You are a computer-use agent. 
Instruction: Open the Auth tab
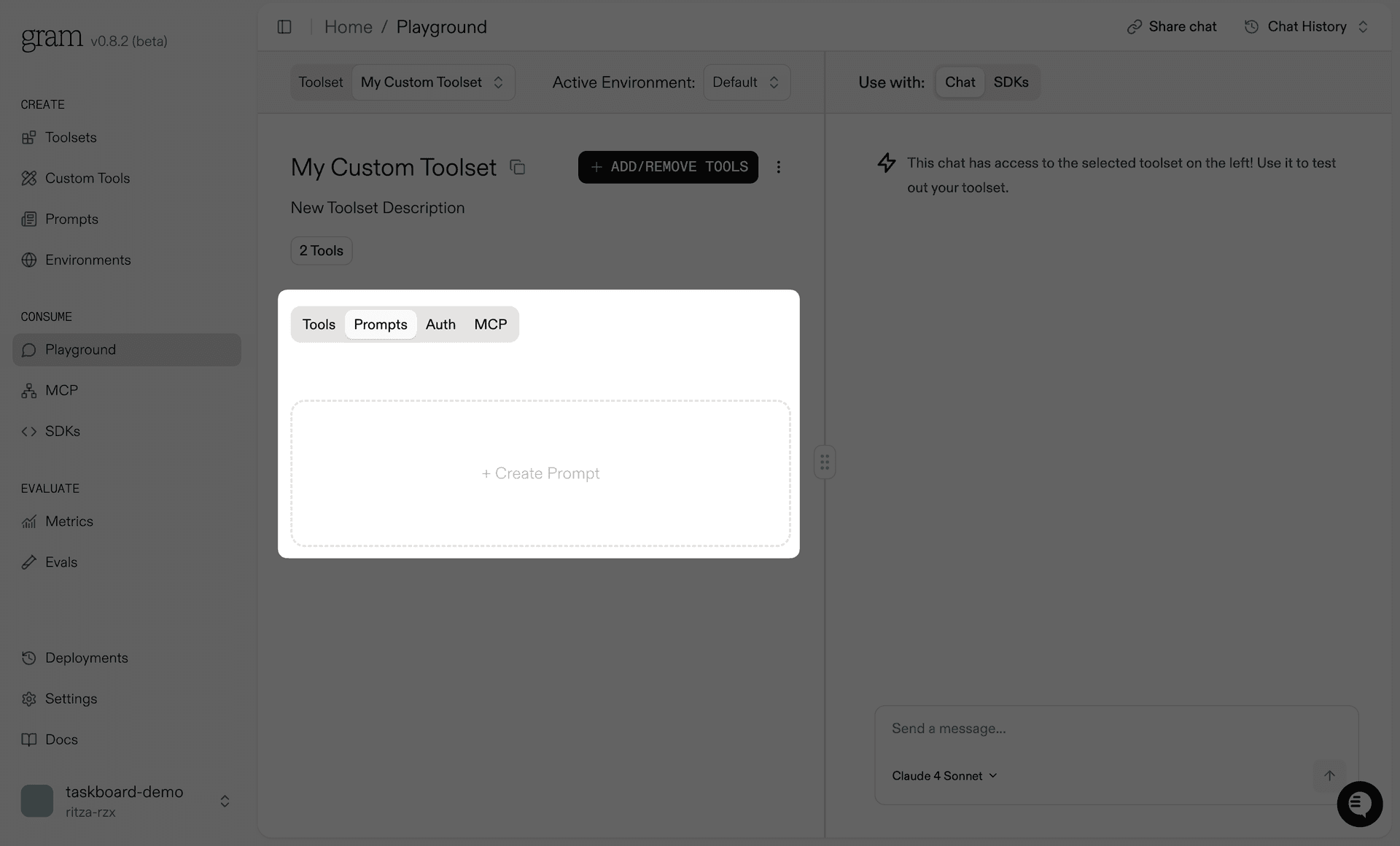440,324
